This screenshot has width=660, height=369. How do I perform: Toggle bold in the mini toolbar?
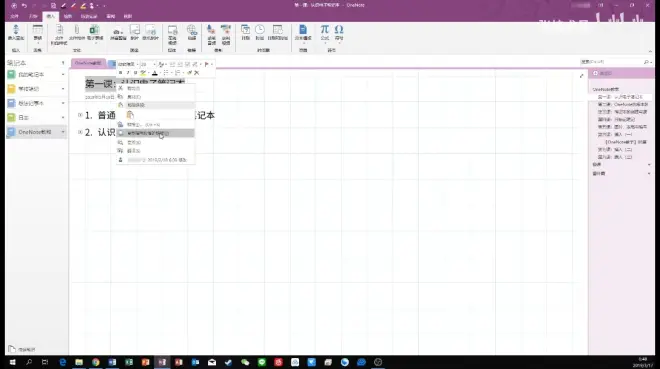point(120,73)
